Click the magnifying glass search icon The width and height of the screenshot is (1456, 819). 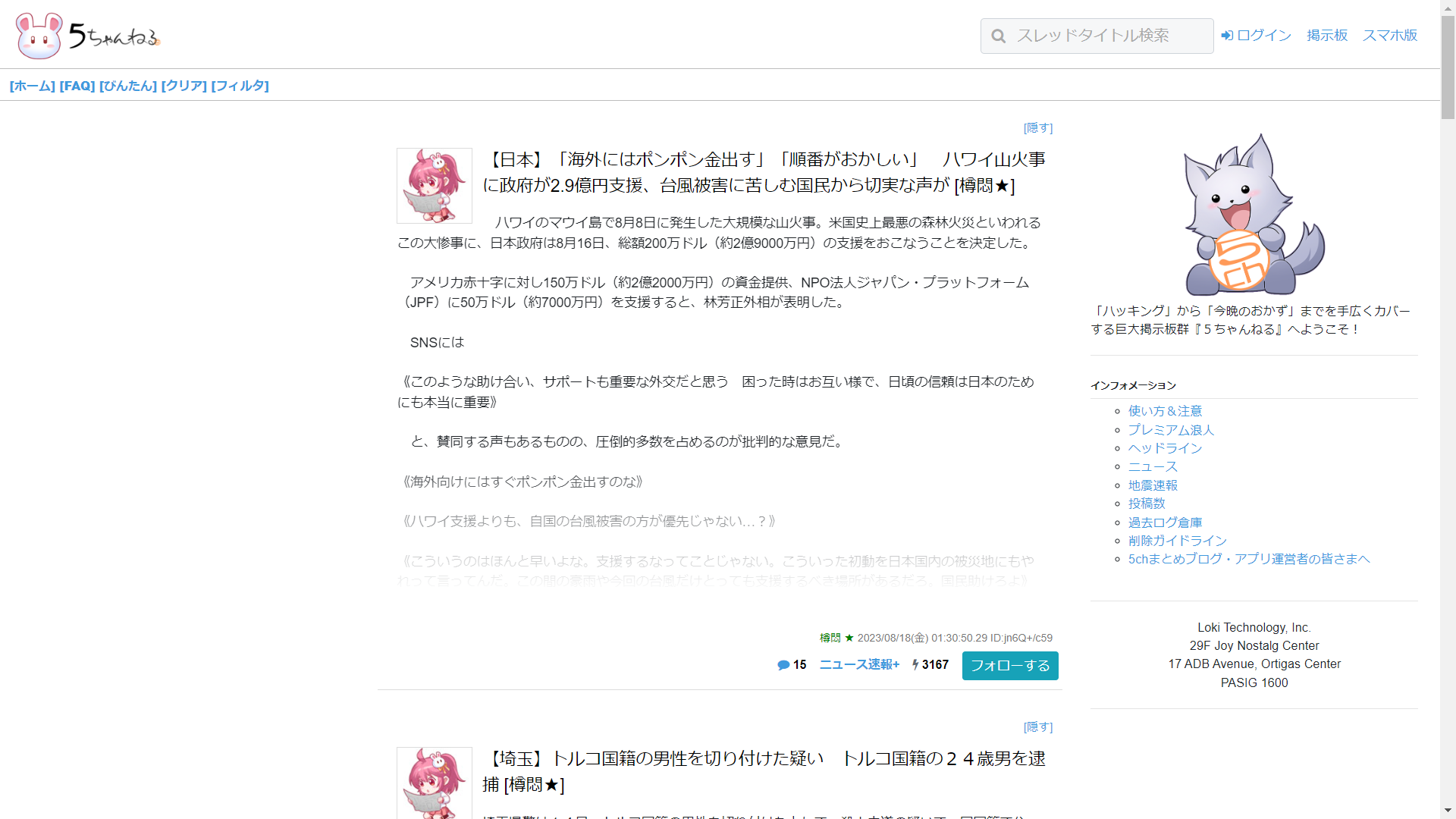tap(999, 36)
